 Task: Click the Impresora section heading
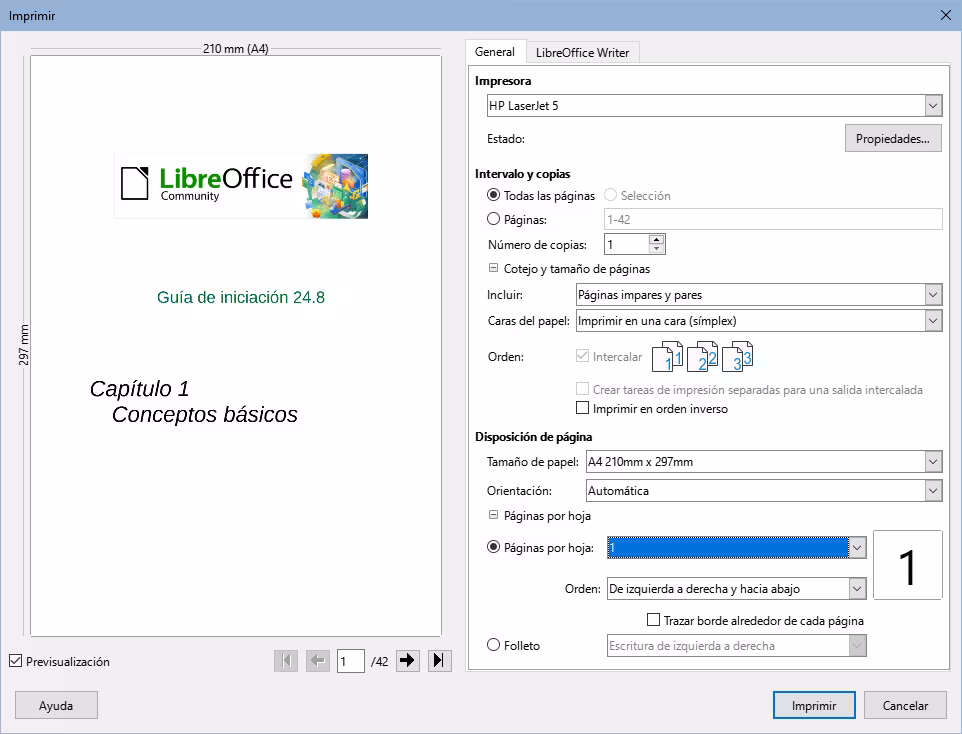click(x=503, y=81)
